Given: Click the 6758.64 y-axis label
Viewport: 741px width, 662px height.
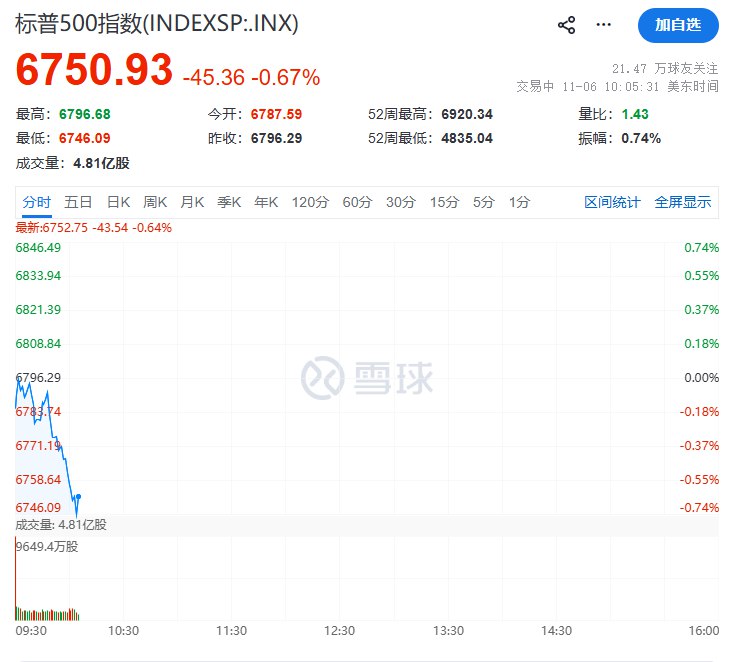Looking at the screenshot, I should pyautogui.click(x=38, y=480).
